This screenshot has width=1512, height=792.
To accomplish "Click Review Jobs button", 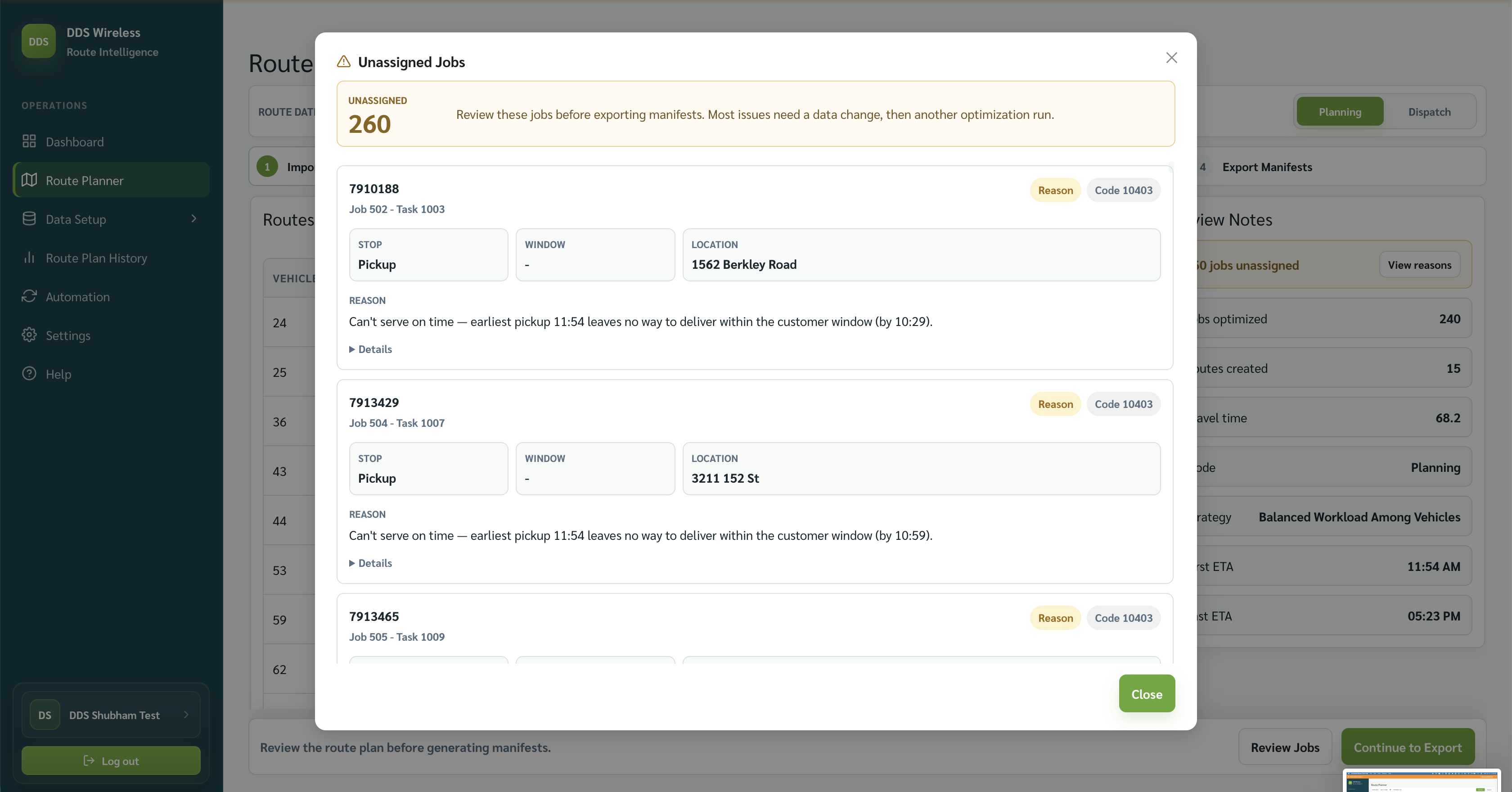I will 1285,747.
